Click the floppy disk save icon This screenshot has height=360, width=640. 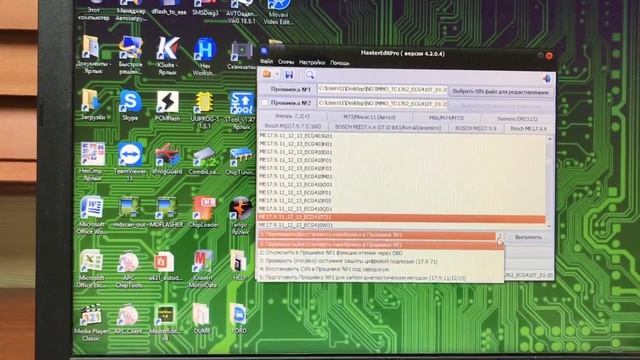[x=289, y=75]
